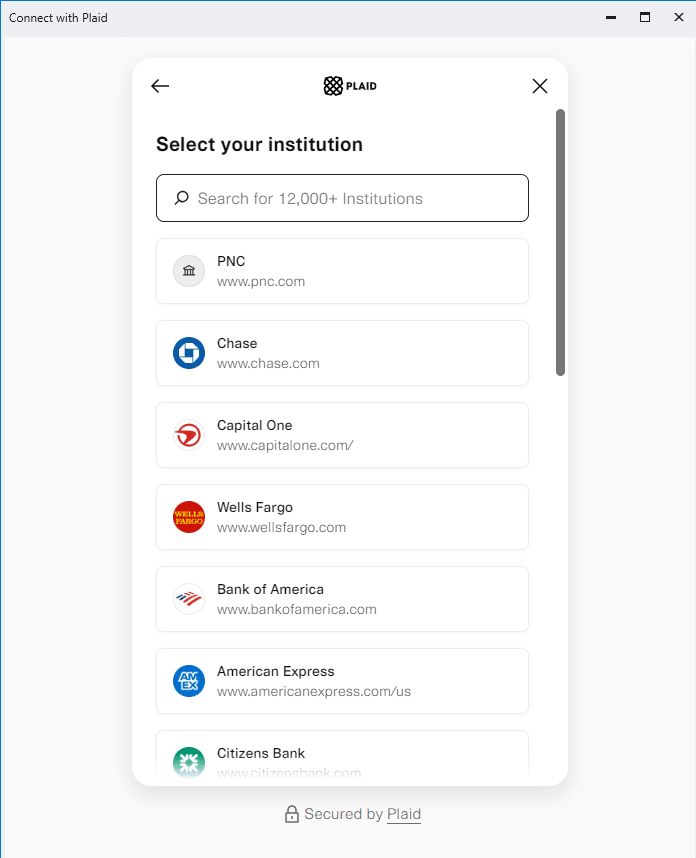Screen dimensions: 696x858
Task: Go back using the left arrow icon
Action: (160, 86)
